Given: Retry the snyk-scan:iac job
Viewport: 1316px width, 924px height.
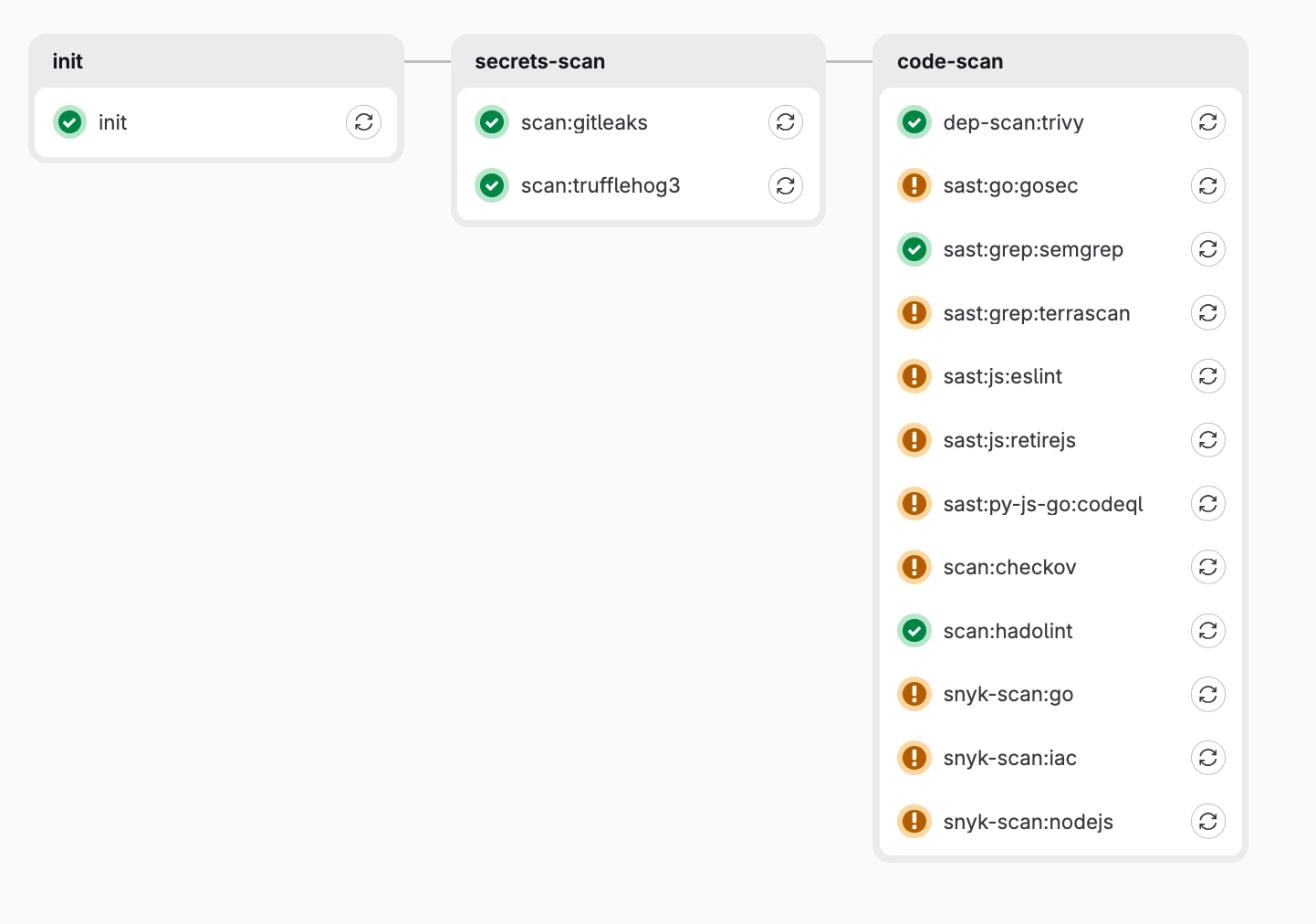Looking at the screenshot, I should 1208,758.
